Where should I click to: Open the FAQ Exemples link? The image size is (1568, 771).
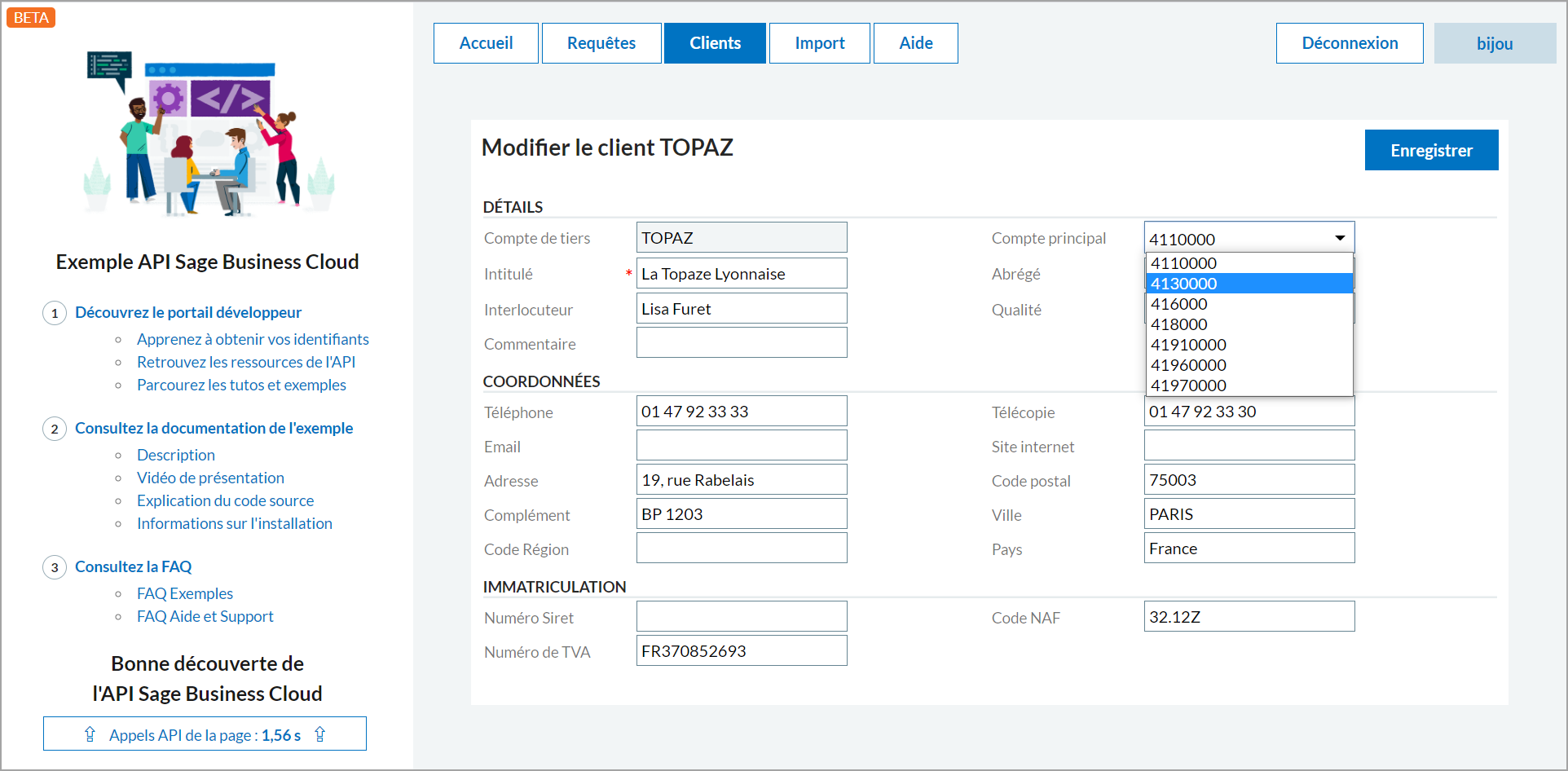pyautogui.click(x=185, y=593)
